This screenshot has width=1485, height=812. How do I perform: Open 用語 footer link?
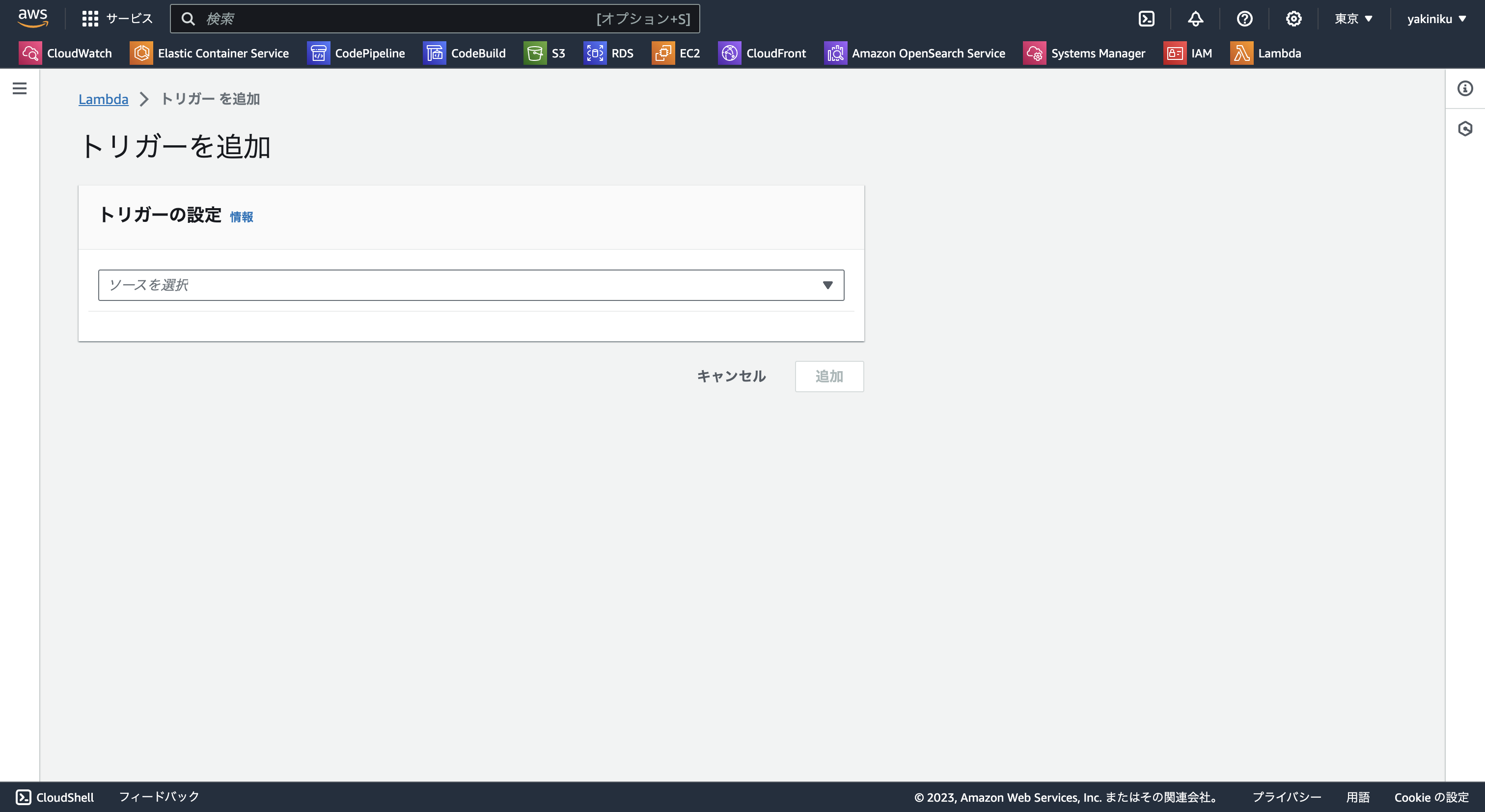click(x=1358, y=797)
